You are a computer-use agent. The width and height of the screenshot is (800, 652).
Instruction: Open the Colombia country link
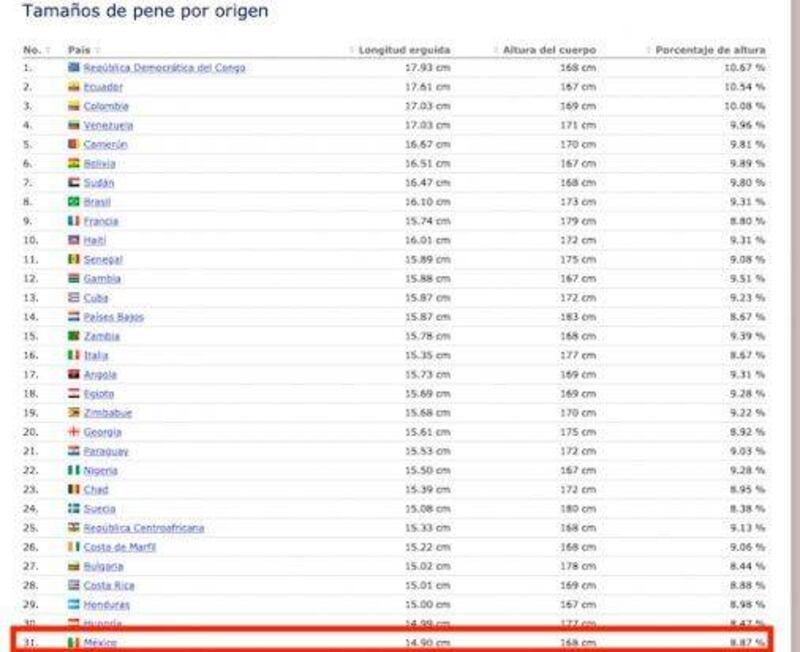[106, 106]
